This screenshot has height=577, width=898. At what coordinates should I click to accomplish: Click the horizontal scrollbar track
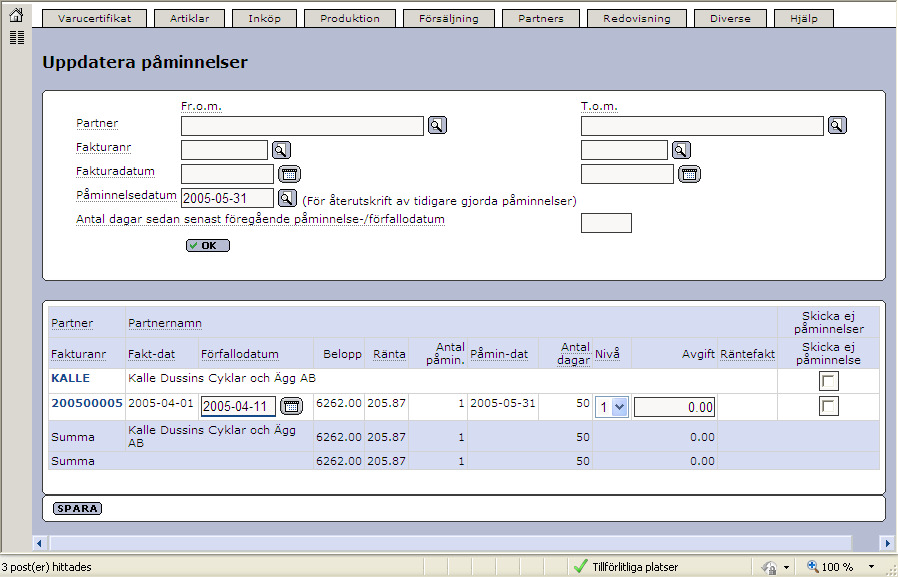pos(451,543)
